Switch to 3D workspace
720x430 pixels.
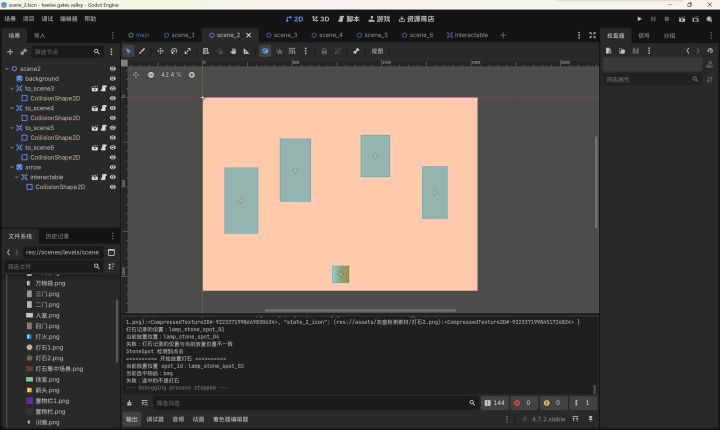(x=321, y=19)
